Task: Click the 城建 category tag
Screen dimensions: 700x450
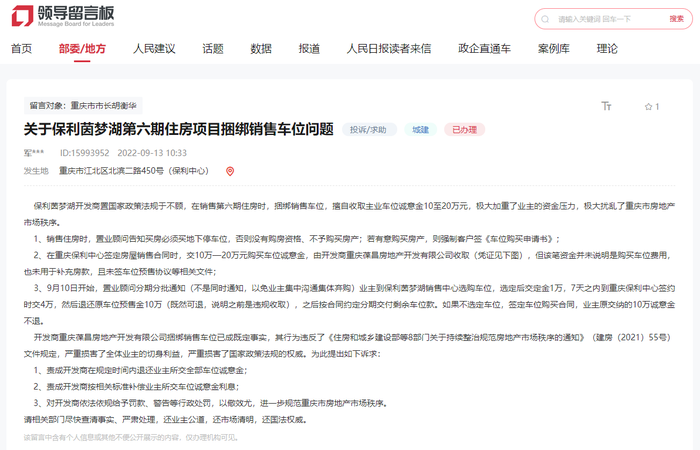Action: click(x=421, y=129)
